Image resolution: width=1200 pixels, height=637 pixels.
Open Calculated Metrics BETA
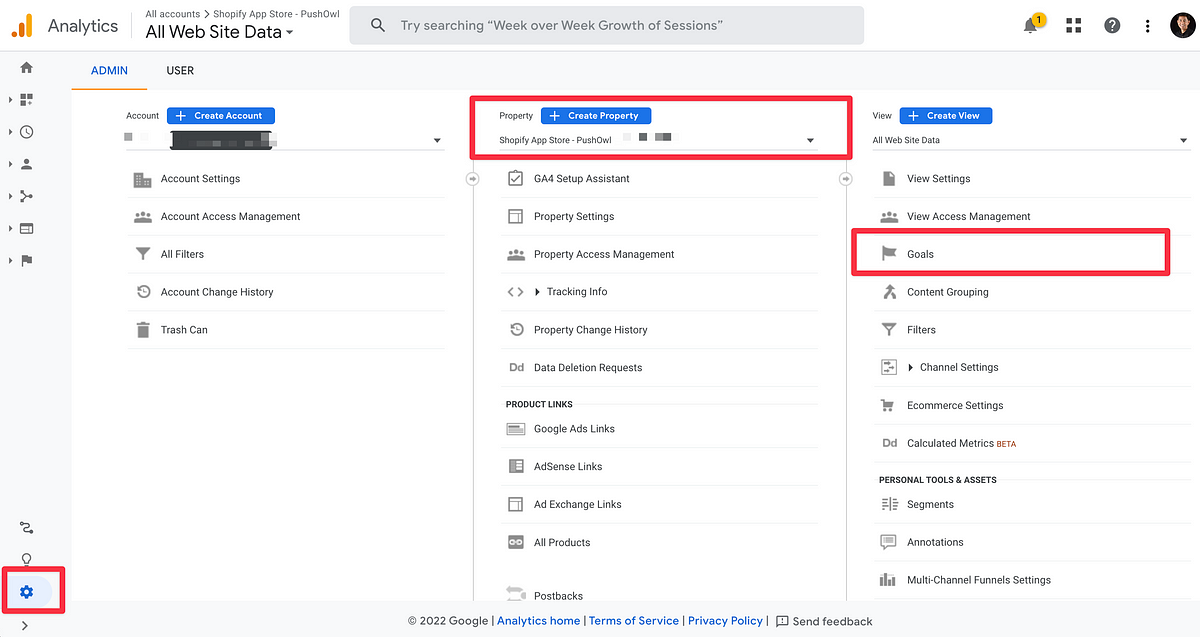coord(961,443)
